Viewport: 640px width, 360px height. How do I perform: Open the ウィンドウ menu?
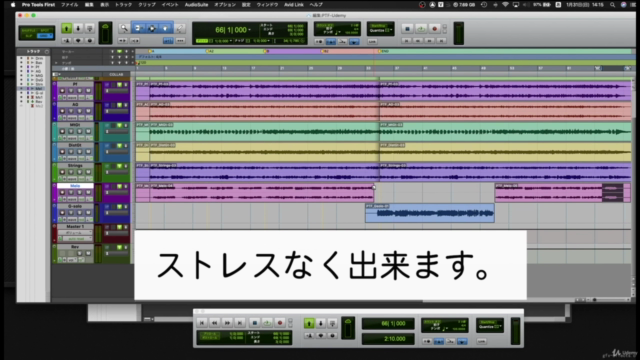tap(267, 5)
